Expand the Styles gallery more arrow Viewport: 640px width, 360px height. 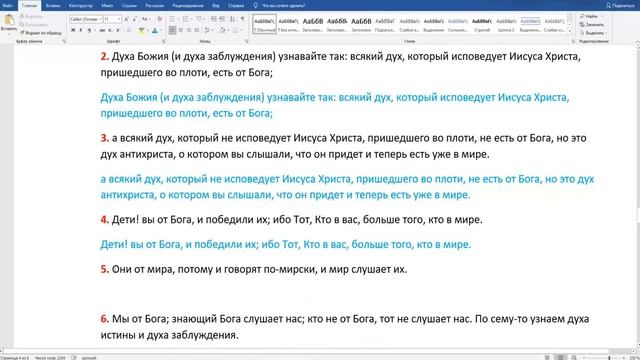[x=570, y=31]
